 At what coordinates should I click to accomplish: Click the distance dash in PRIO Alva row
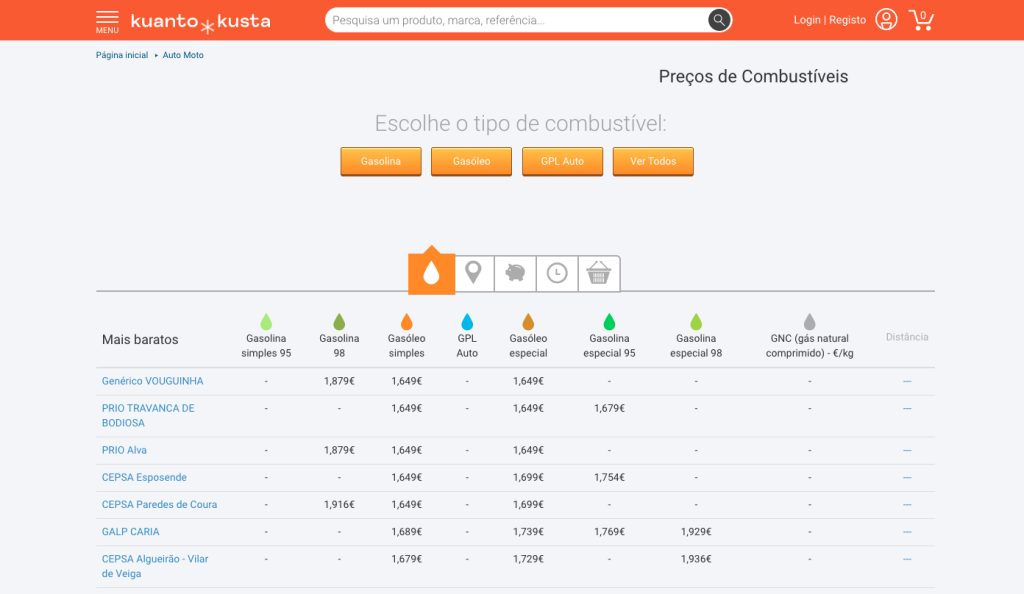click(907, 450)
